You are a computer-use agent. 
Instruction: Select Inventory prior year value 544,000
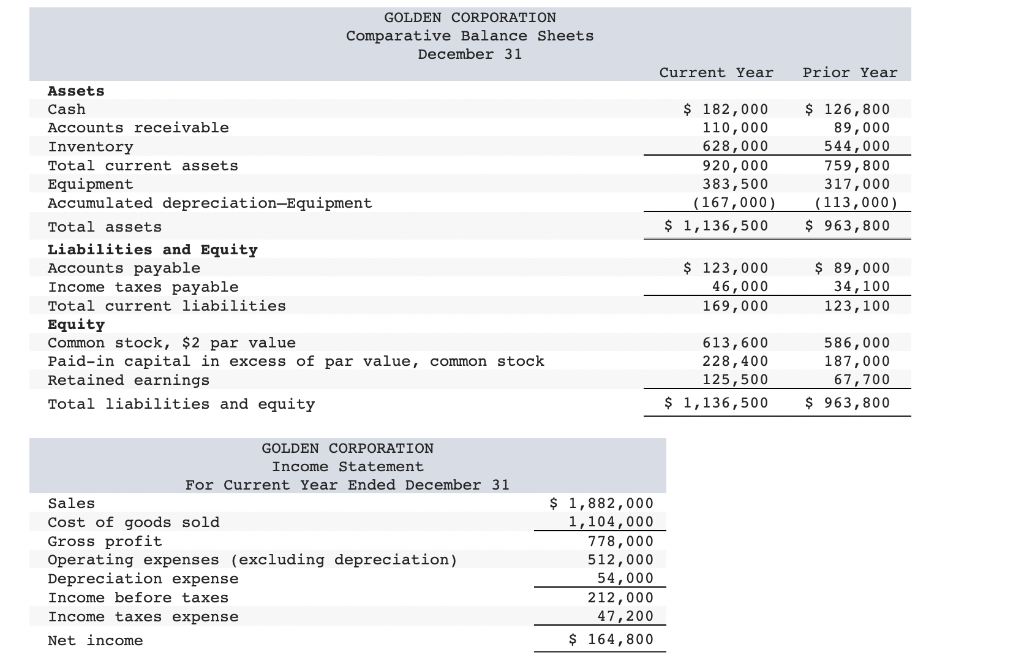[857, 146]
